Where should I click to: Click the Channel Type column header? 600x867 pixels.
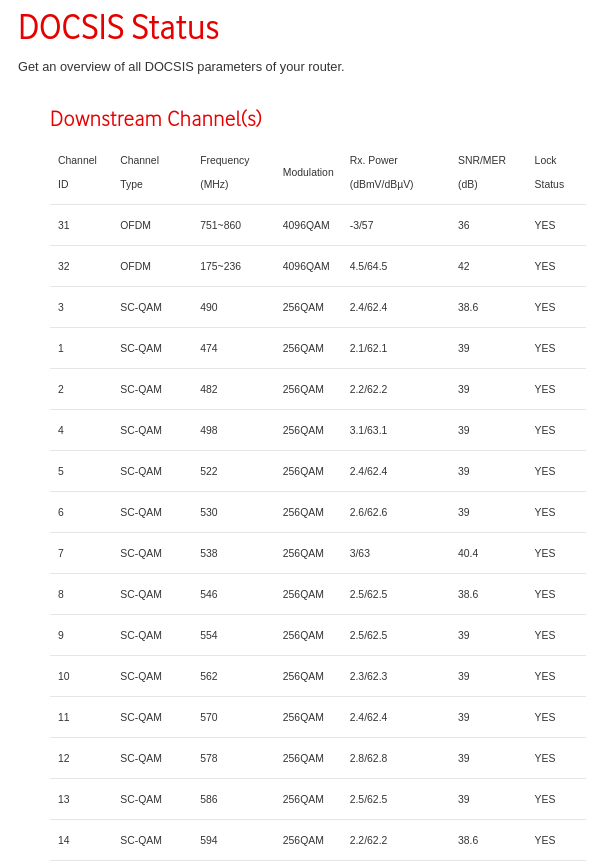[x=139, y=172]
